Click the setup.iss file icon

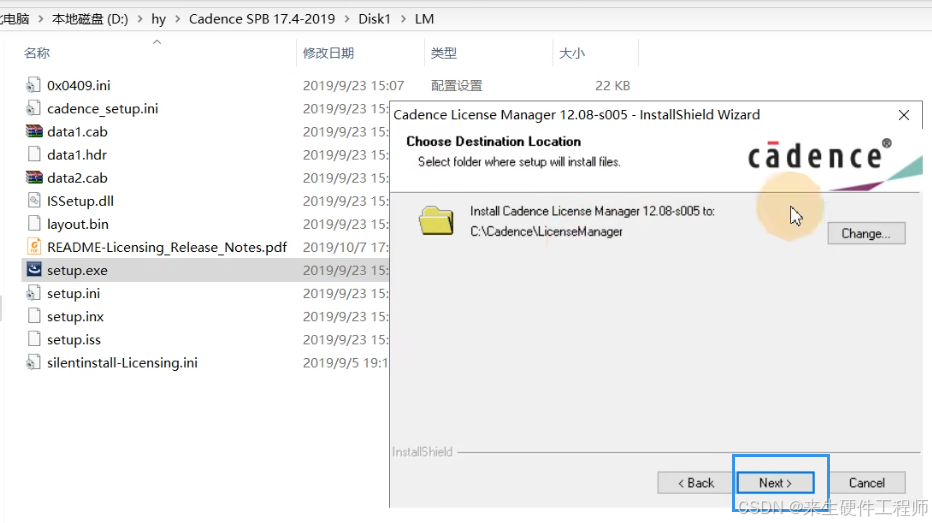click(x=34, y=339)
